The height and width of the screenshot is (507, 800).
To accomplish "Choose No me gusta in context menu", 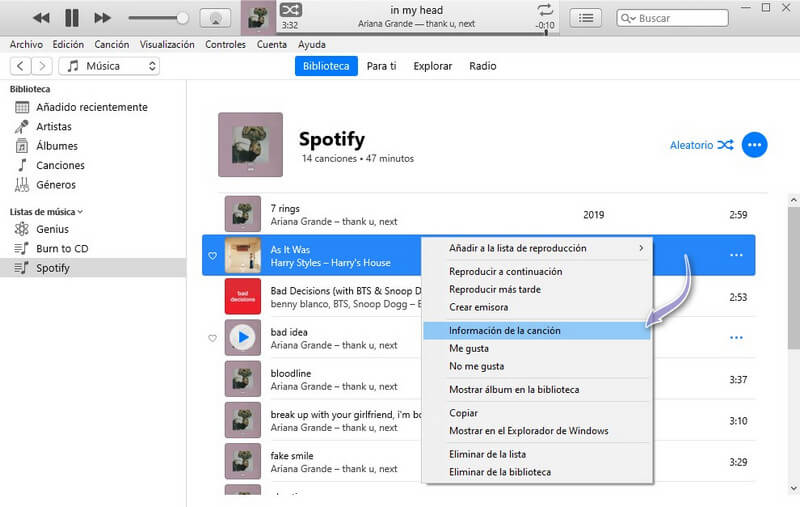I will pyautogui.click(x=537, y=366).
